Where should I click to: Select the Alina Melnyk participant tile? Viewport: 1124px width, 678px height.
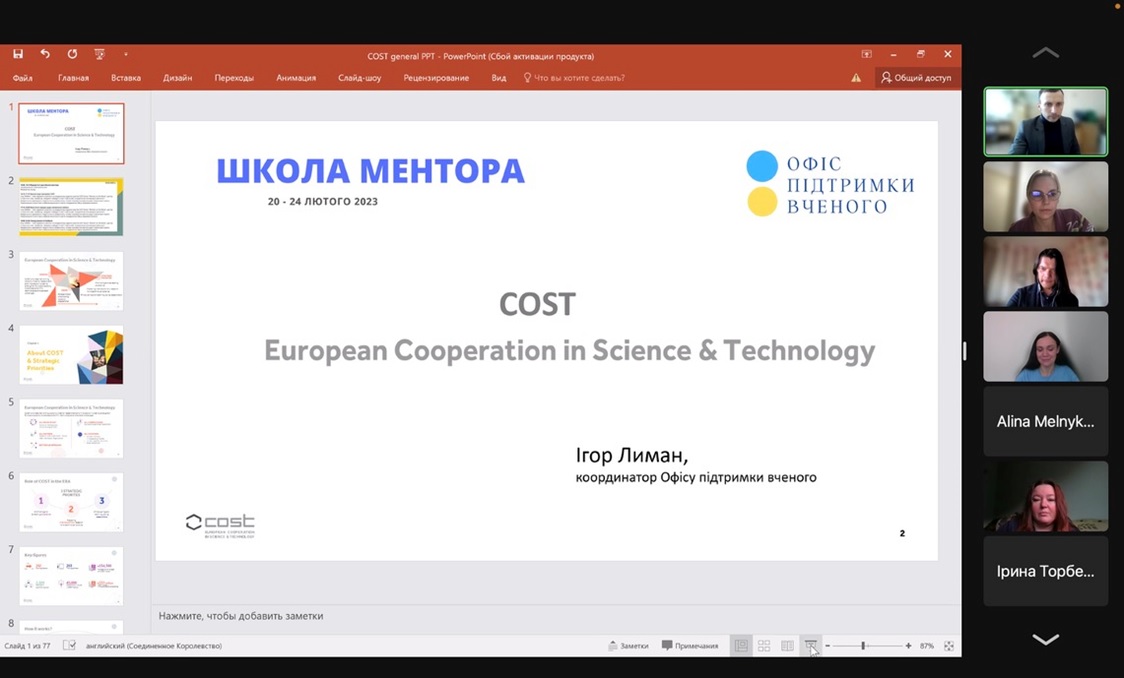(x=1045, y=421)
